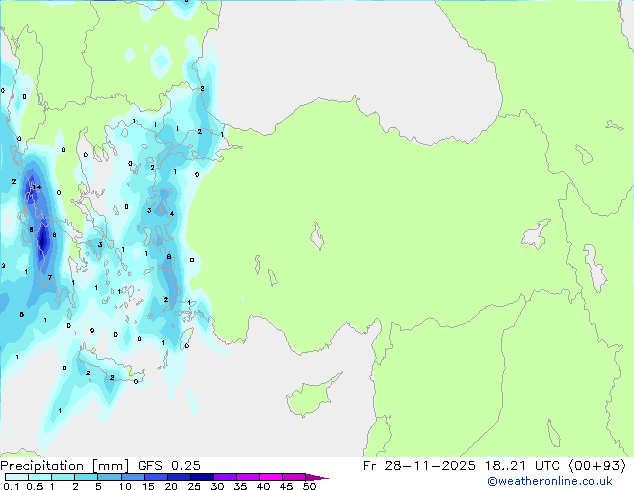This screenshot has height=490, width=634.
Task: Click the '14' precipitation value on the map
Action: [x=37, y=187]
